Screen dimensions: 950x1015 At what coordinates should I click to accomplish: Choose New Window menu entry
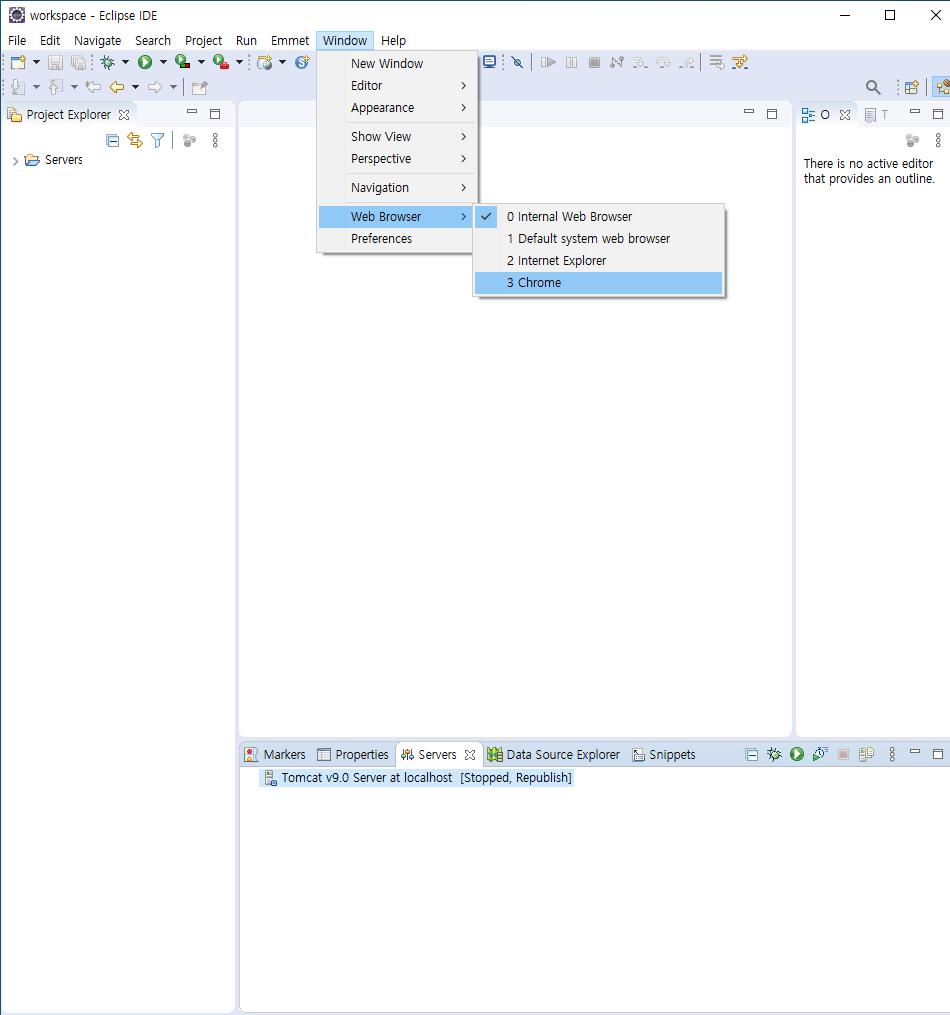[397, 63]
